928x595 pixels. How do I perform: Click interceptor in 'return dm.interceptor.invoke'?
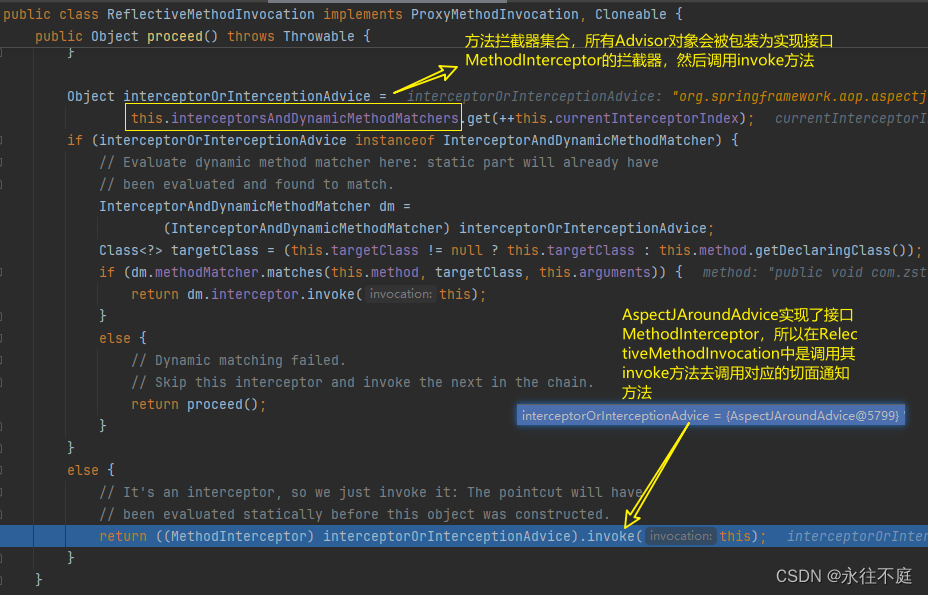pos(254,294)
